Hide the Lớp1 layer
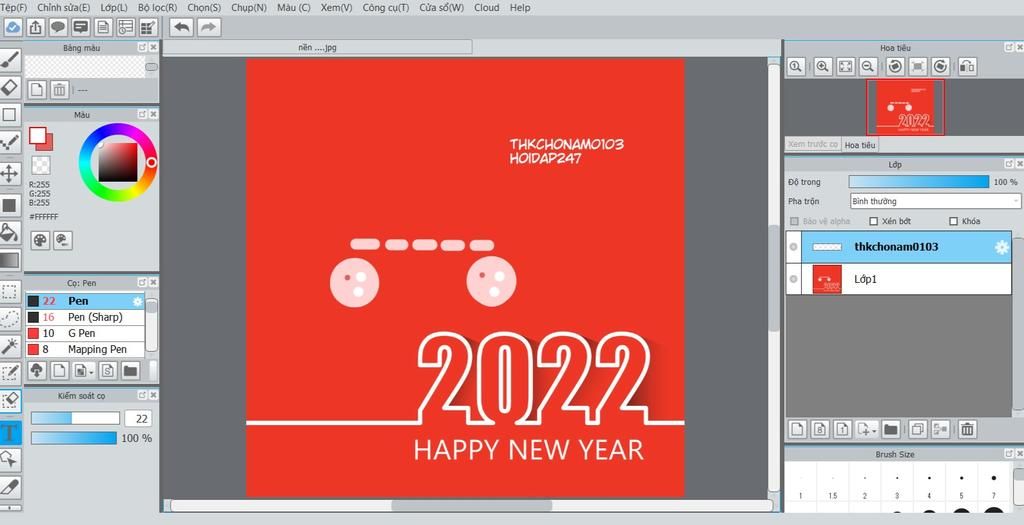The width and height of the screenshot is (1024, 525). 793,279
